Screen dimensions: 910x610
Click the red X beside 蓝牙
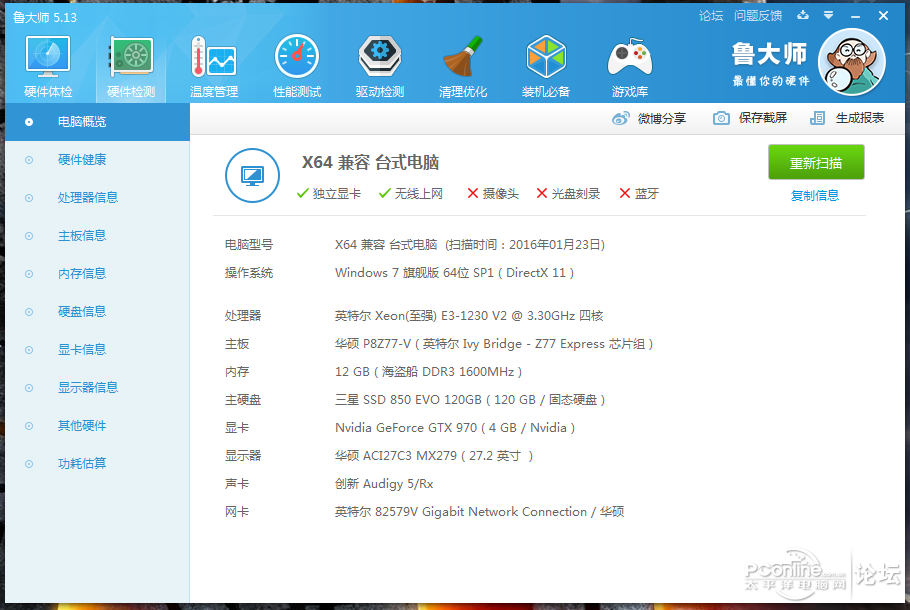click(x=624, y=193)
